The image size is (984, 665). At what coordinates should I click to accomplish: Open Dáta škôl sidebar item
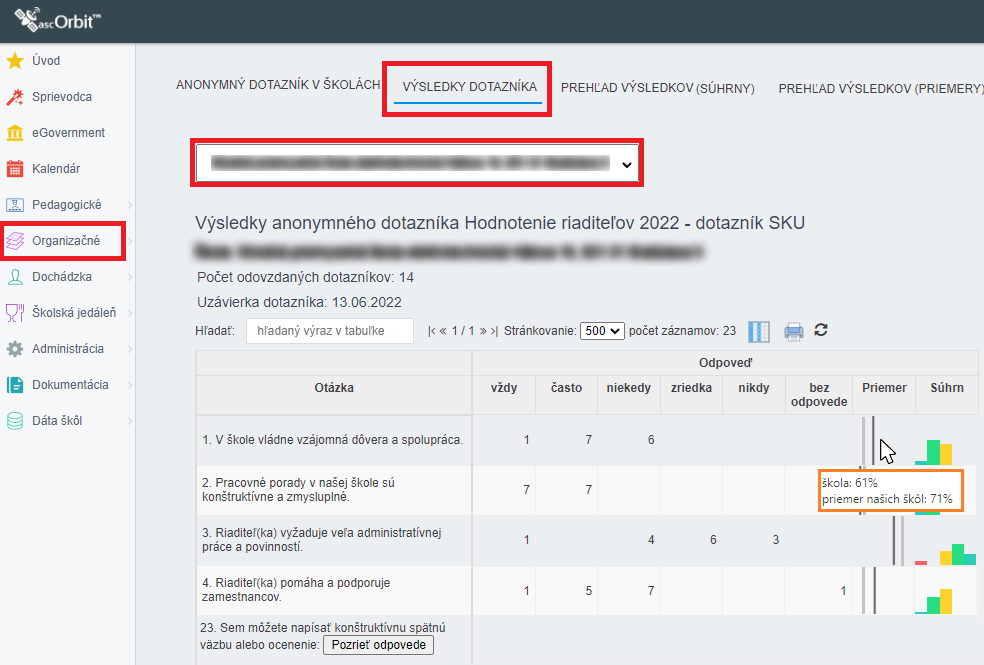click(57, 421)
